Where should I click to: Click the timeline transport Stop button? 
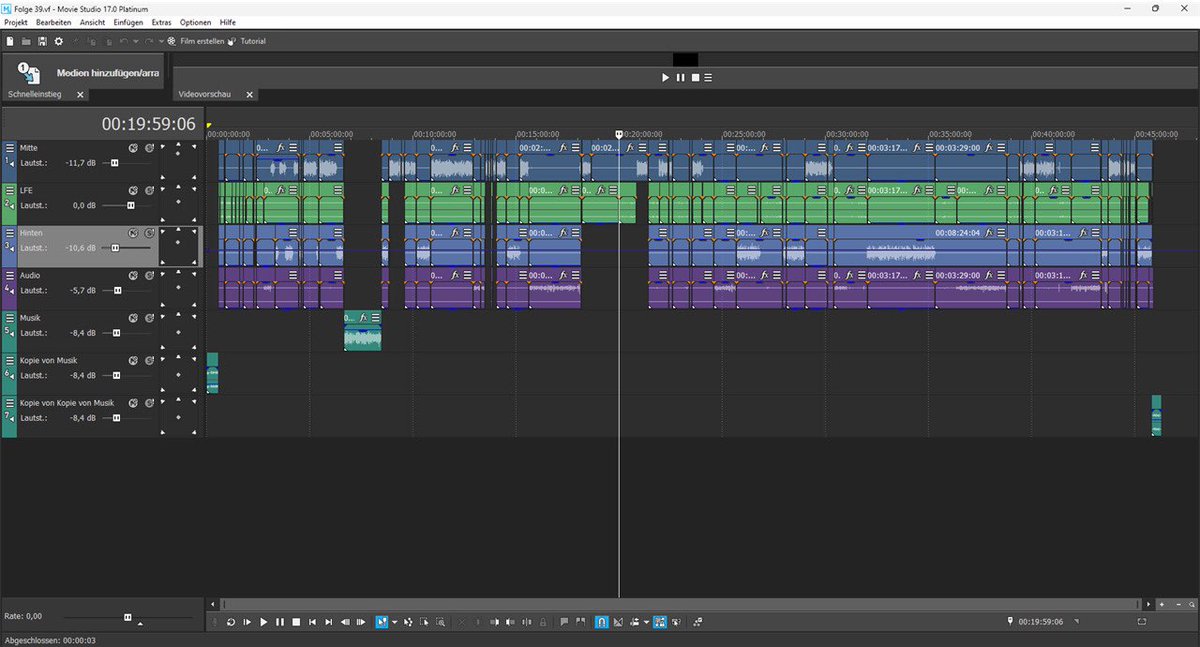pyautogui.click(x=296, y=622)
